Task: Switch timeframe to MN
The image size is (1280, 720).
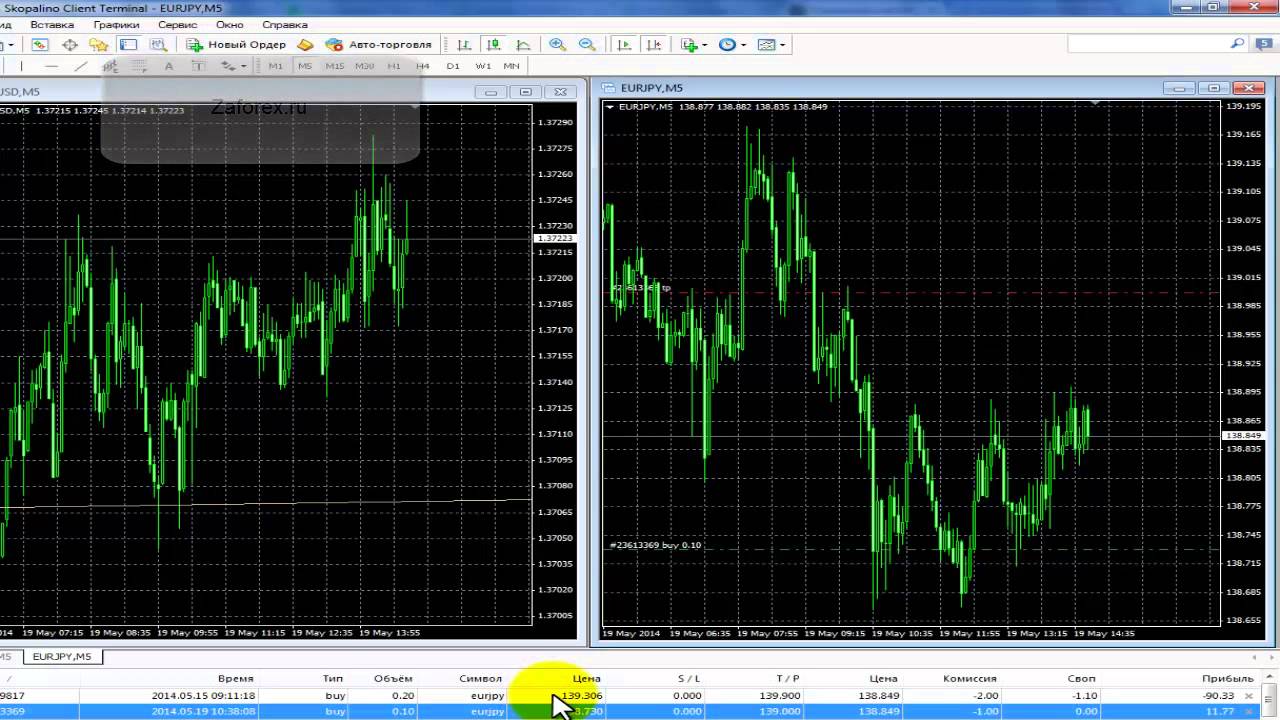Action: 511,66
